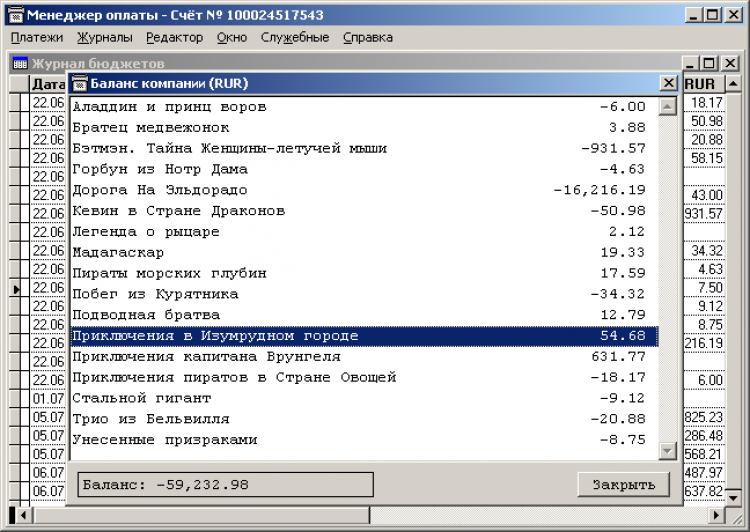
Task: Click journal cell with value 18.17
Action: pyautogui.click(x=704, y=102)
